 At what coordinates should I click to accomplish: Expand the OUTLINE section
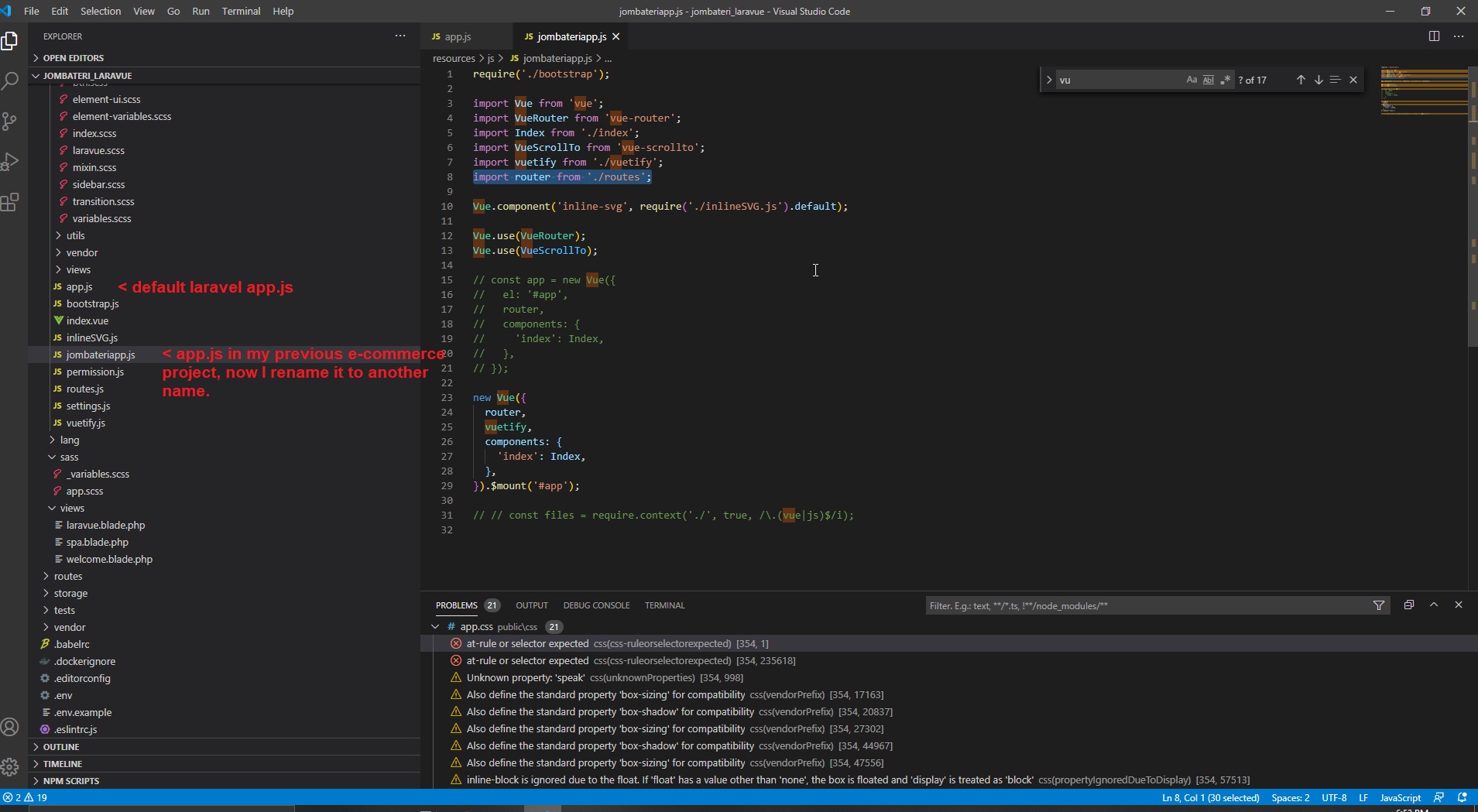61,747
